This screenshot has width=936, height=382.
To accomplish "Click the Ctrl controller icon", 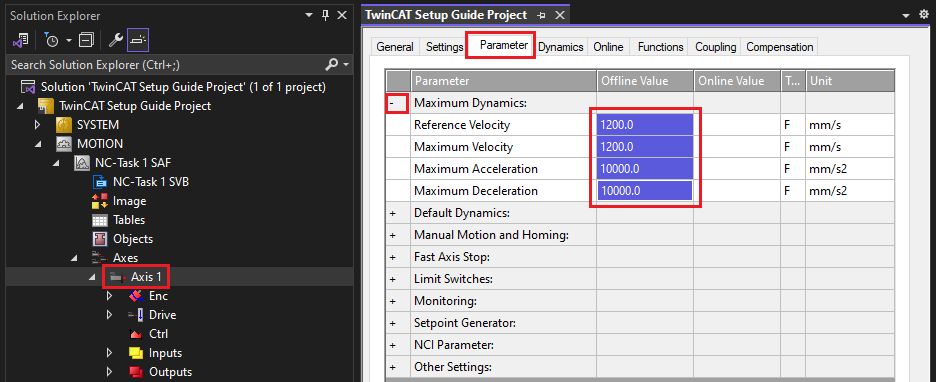I will coord(136,334).
